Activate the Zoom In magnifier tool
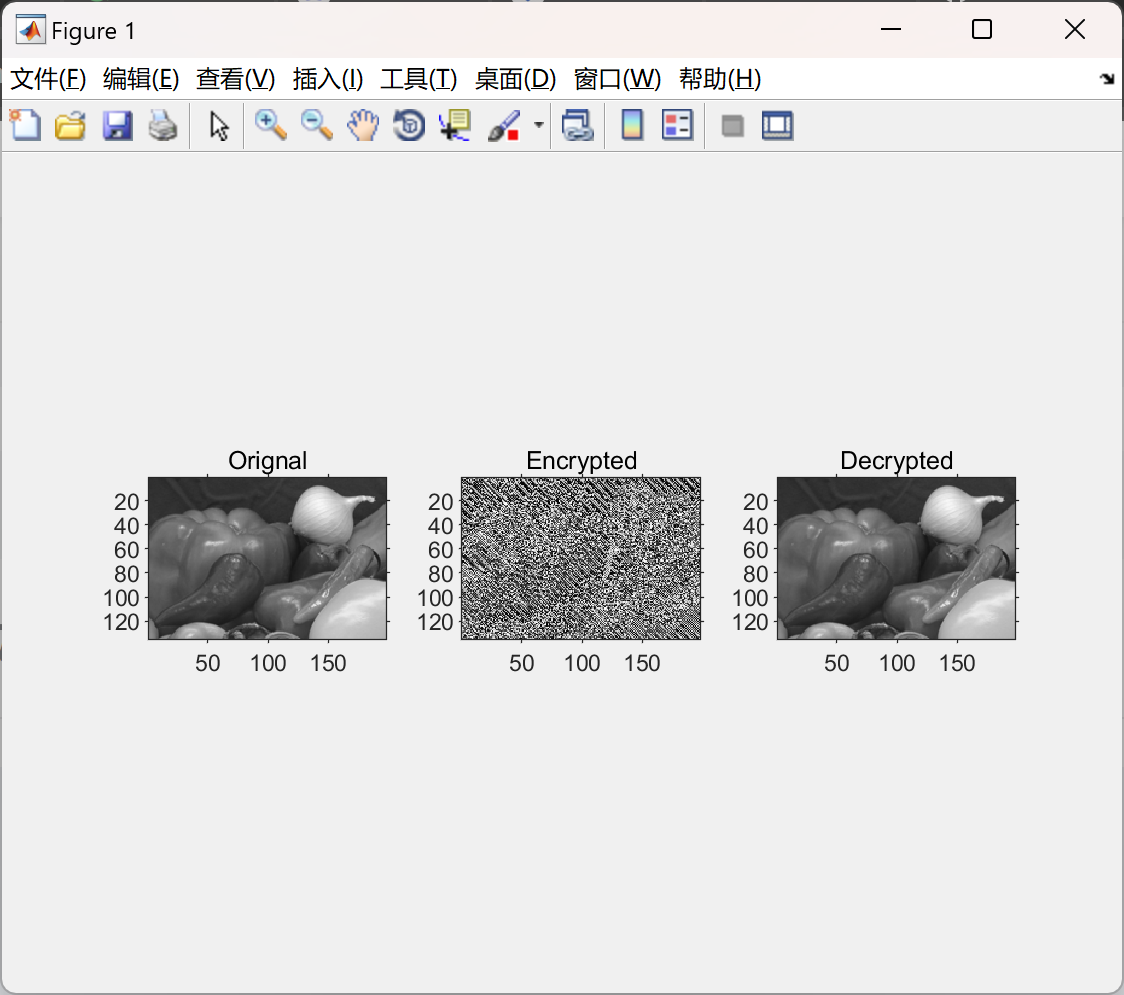Screen dimensions: 1124x995 coord(270,125)
